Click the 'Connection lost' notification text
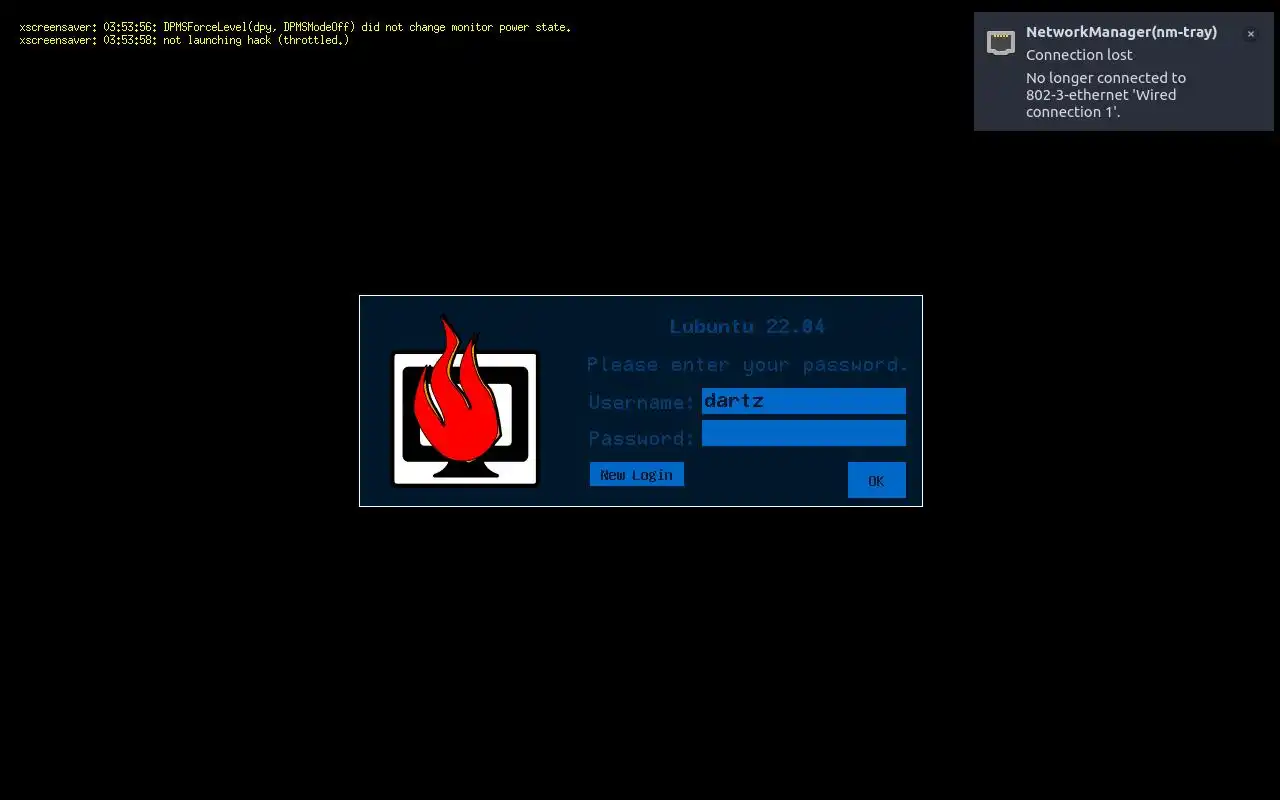Screen dimensions: 1280x800 click(x=1079, y=55)
